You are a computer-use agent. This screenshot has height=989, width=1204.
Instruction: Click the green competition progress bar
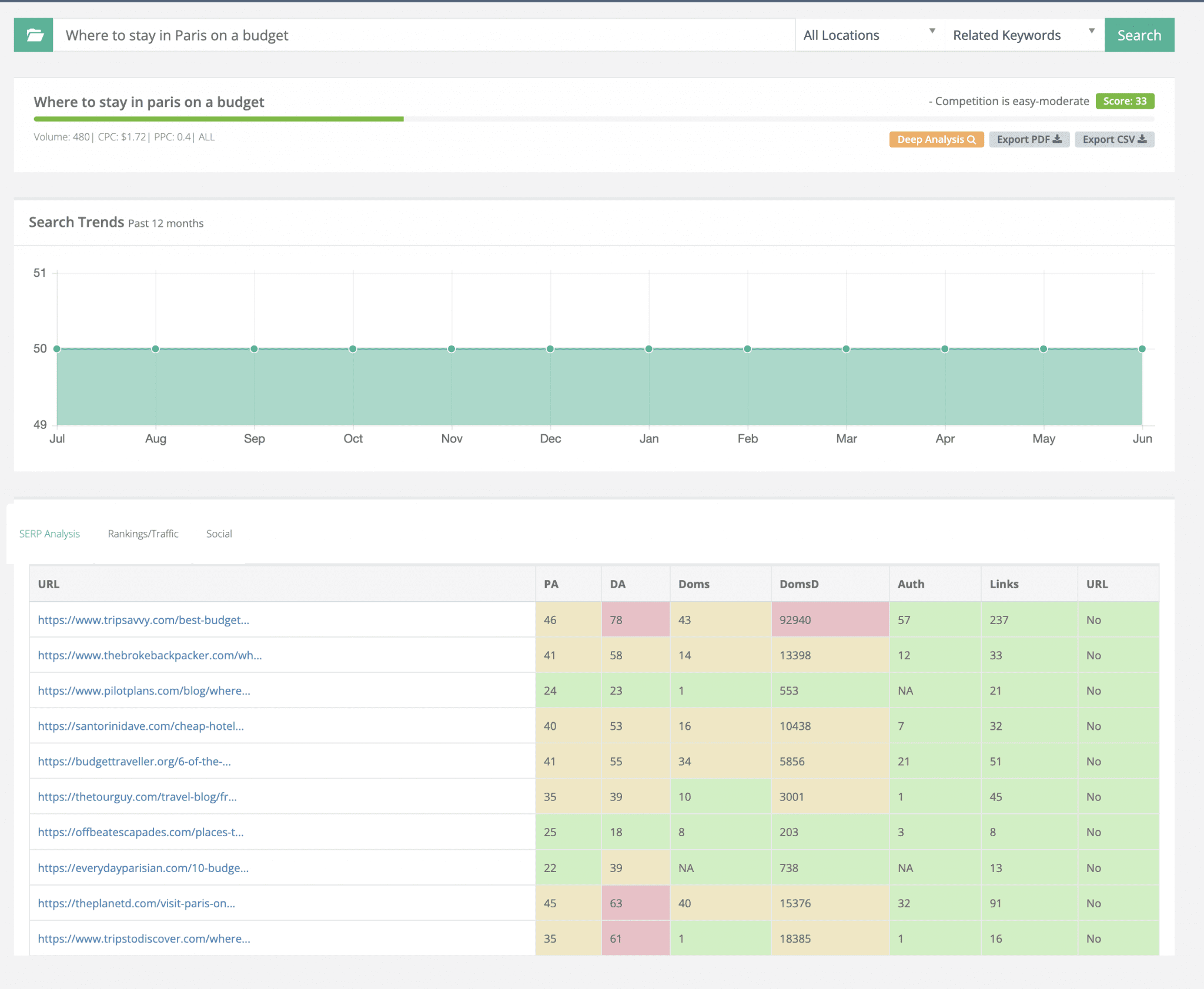219,119
